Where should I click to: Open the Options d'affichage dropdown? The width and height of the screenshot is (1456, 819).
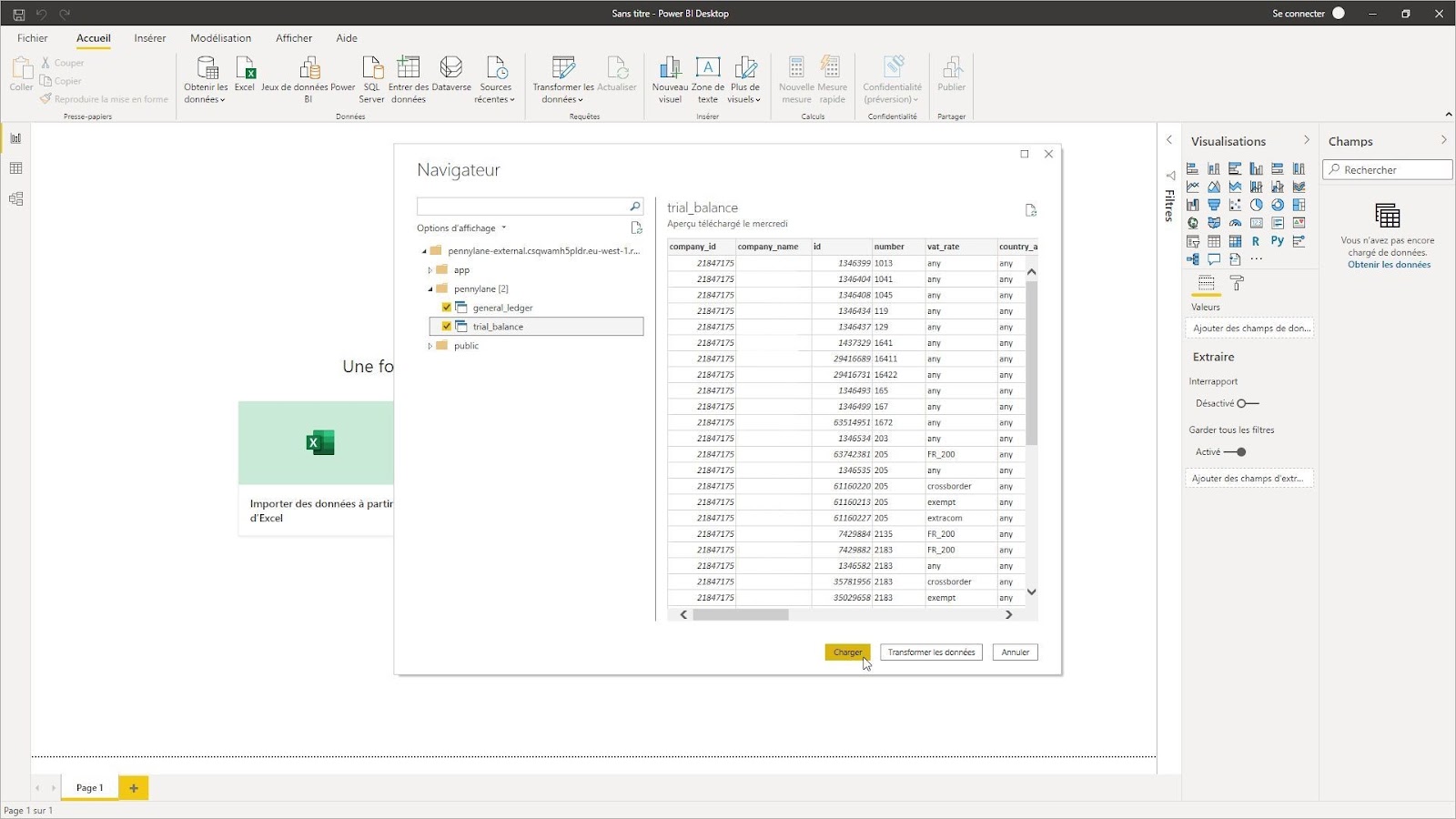461,228
